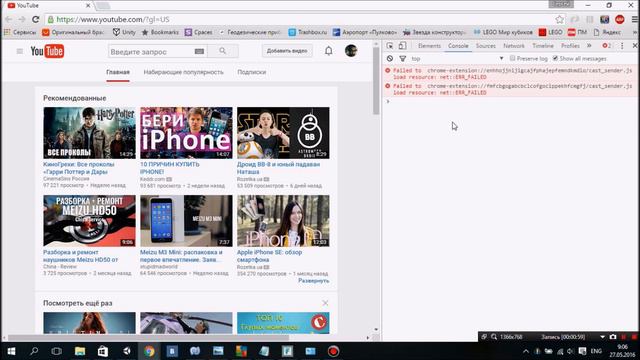Open the recorder bar dropdown arrow

click(x=602, y=337)
